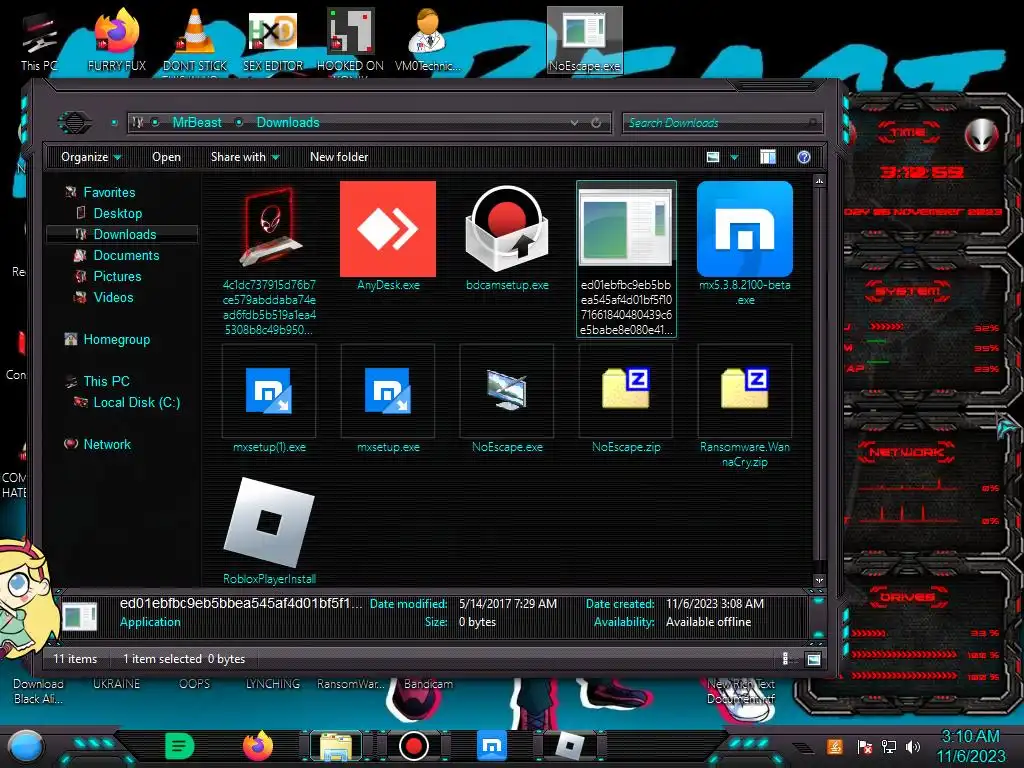Select the RobloxPlayerInstall file icon

click(269, 522)
